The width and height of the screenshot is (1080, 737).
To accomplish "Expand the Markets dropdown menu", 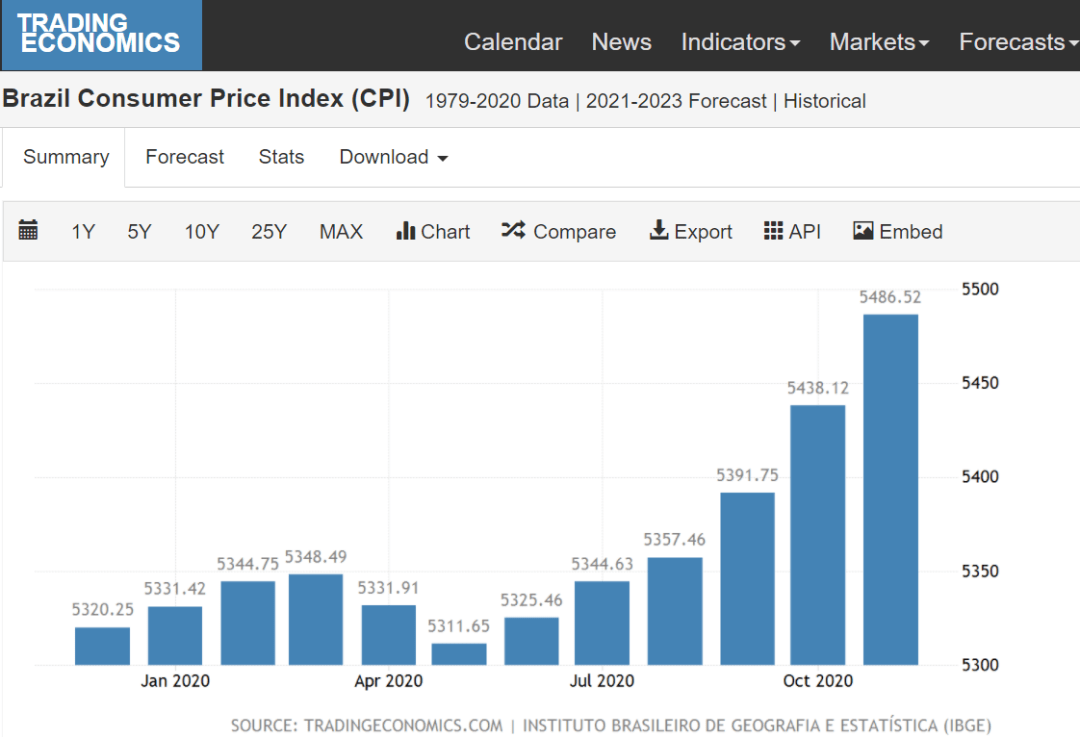I will point(879,42).
